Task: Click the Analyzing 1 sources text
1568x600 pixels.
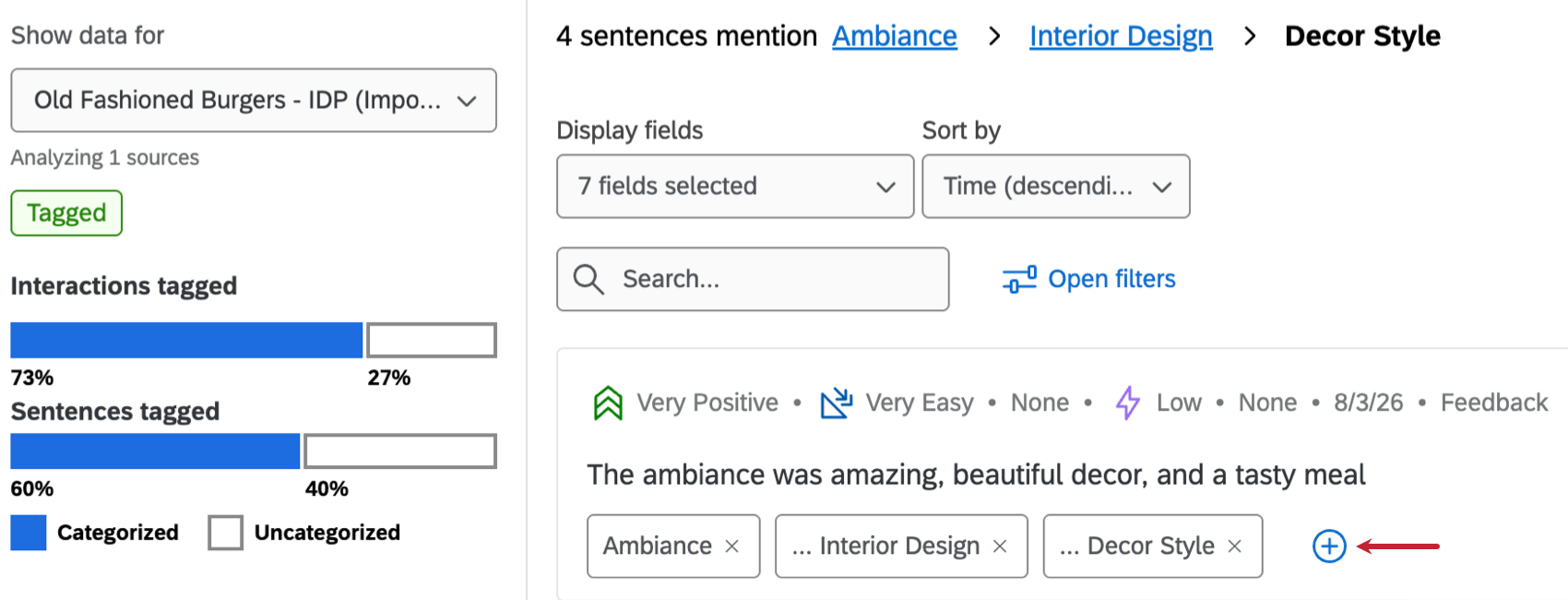Action: tap(105, 158)
